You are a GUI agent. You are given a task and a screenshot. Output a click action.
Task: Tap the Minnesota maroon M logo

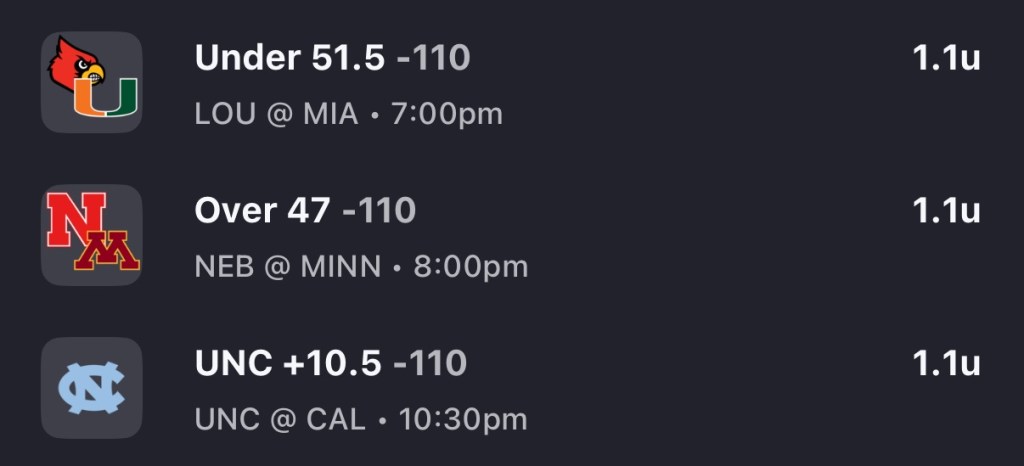(x=108, y=251)
